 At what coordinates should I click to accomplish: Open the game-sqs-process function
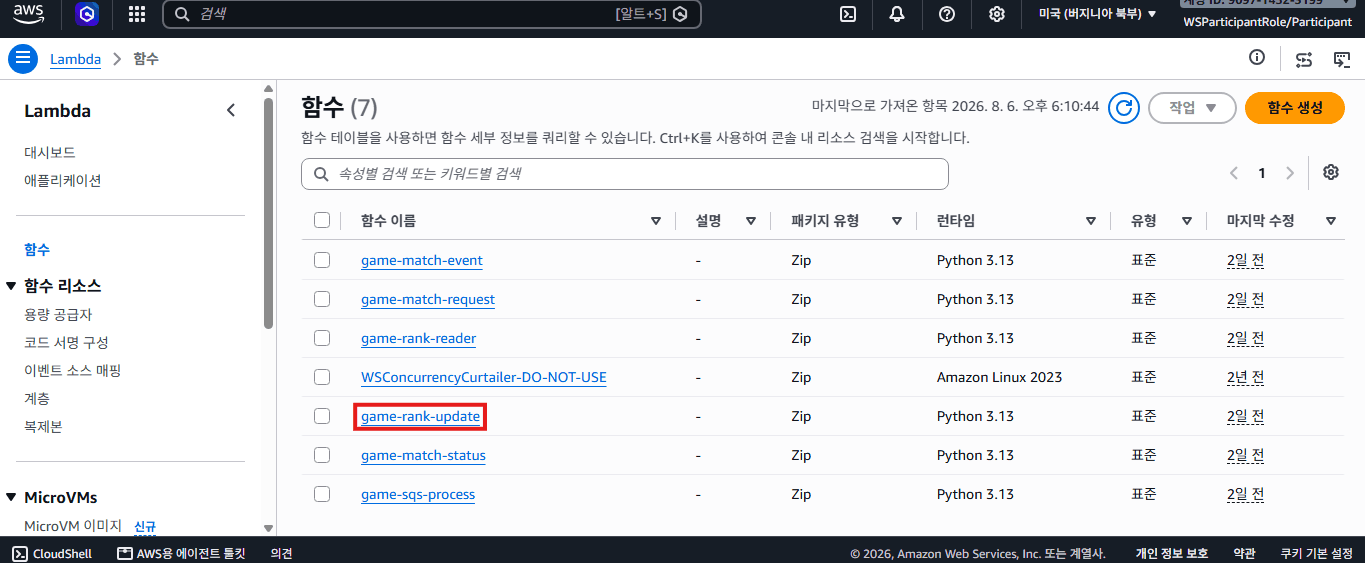coord(418,494)
